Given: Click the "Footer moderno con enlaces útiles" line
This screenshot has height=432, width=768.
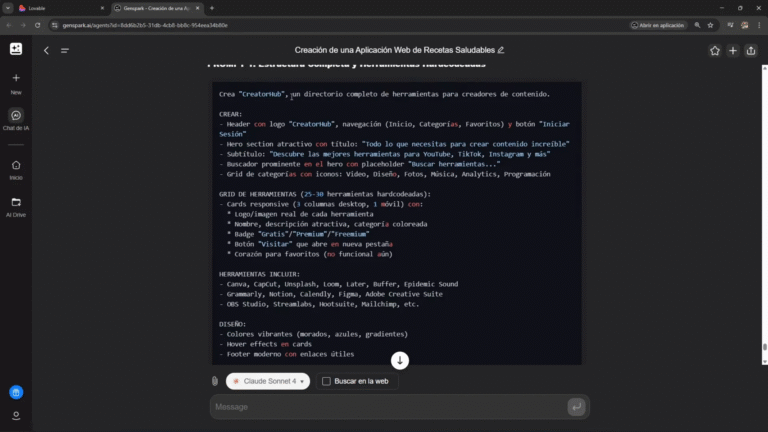Looking at the screenshot, I should [287, 354].
